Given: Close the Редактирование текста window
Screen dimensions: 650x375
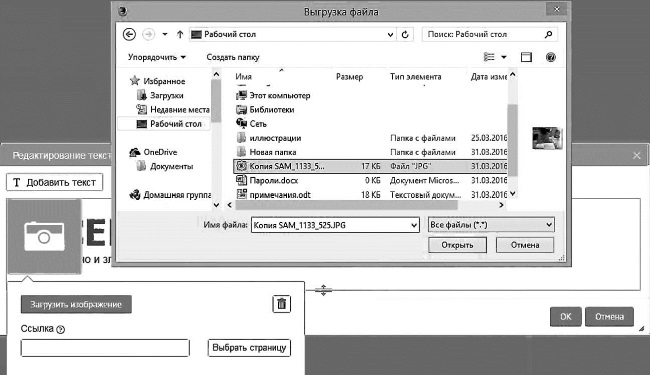Looking at the screenshot, I should click(637, 156).
